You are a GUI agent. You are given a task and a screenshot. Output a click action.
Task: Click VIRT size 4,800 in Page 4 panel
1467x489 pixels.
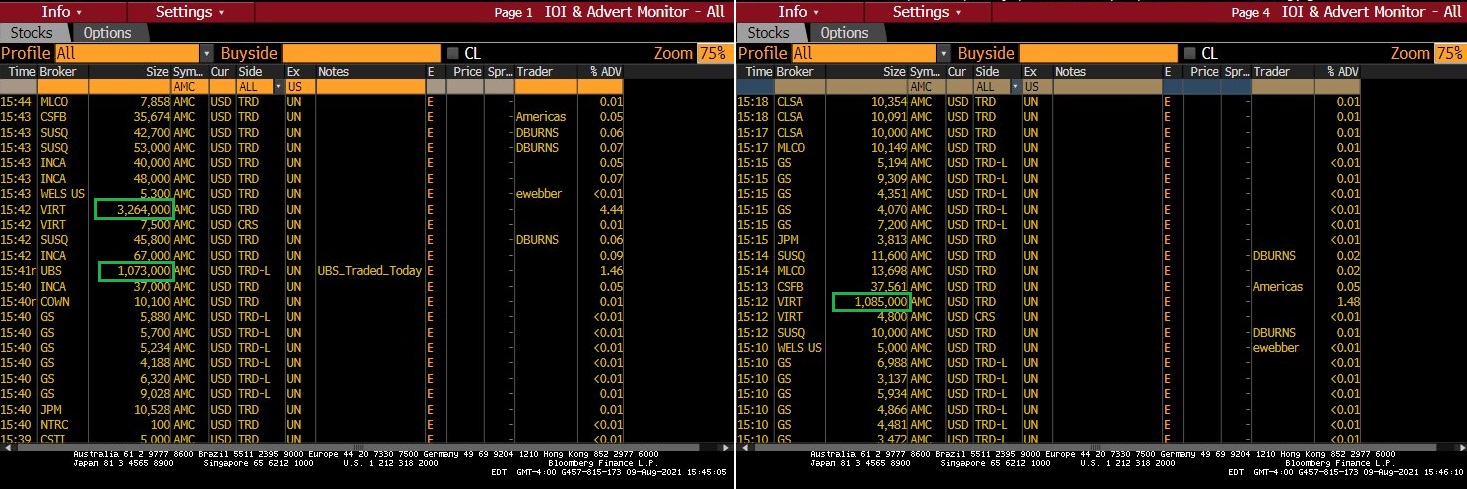pyautogui.click(x=889, y=317)
